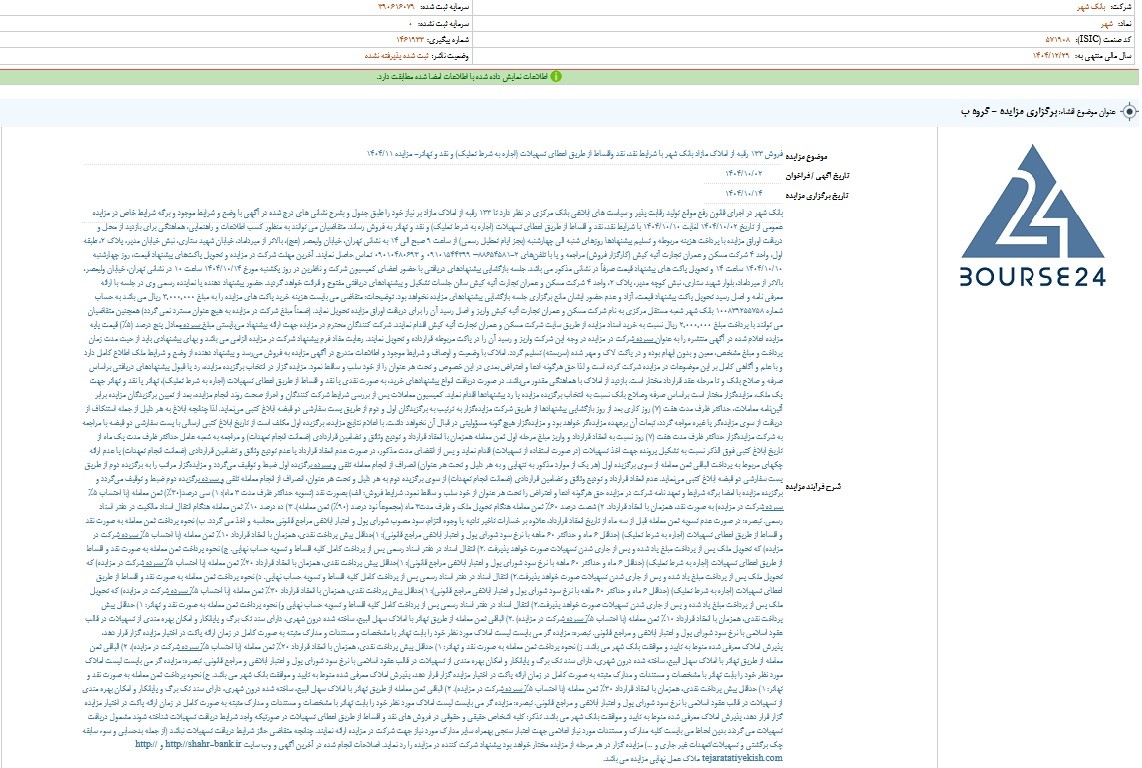This screenshot has width=1142, height=768.
Task: Click the label شرکت: in the header
Action: 1122,7
